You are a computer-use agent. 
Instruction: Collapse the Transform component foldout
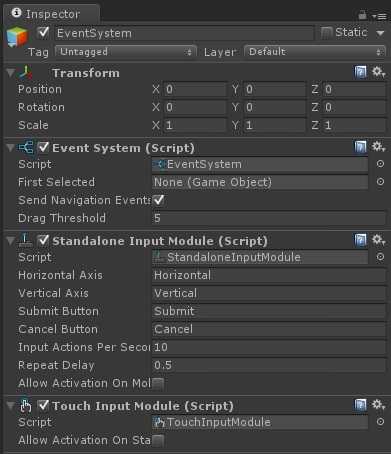pyautogui.click(x=11, y=73)
